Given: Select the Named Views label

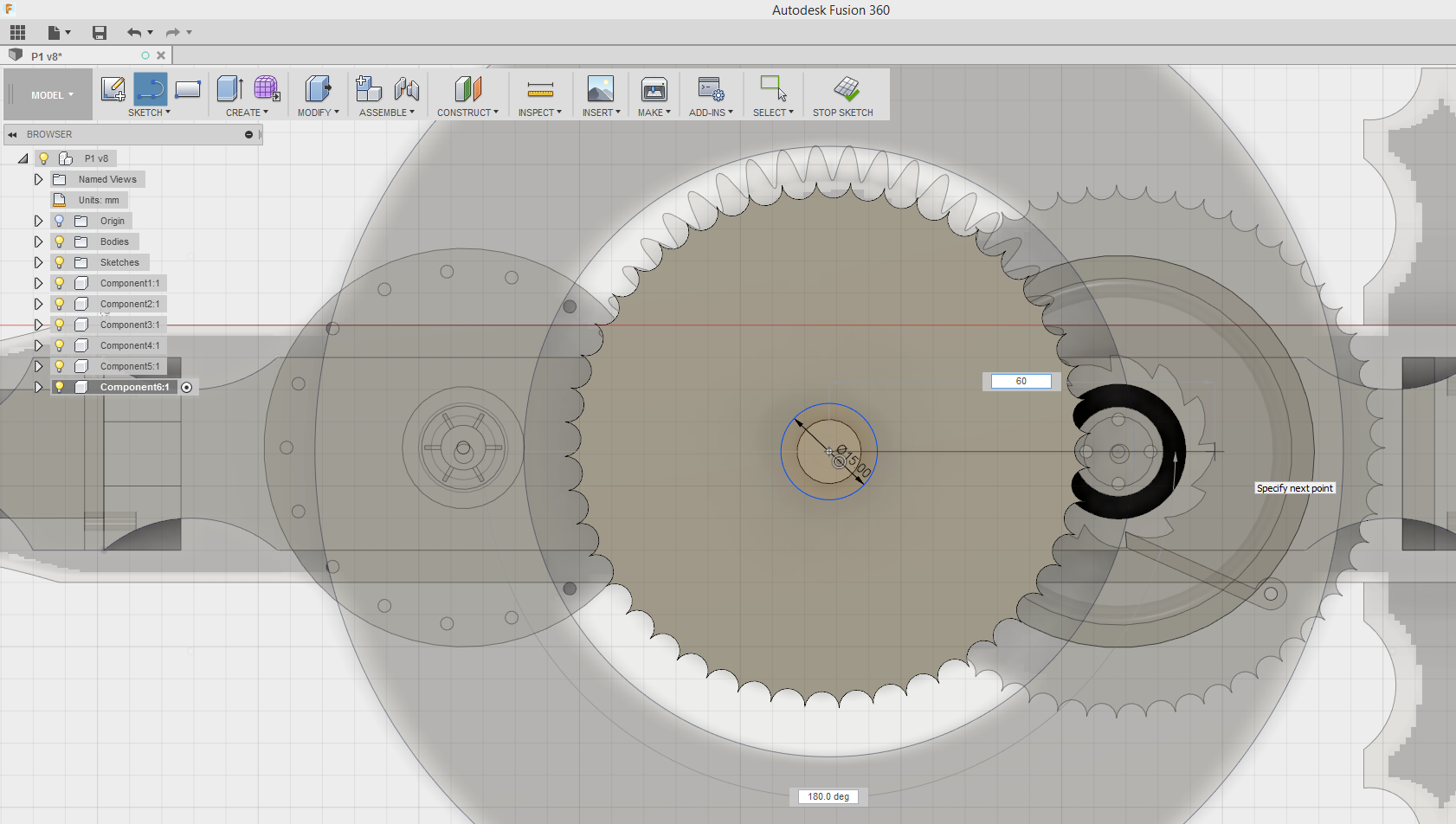Looking at the screenshot, I should point(107,179).
